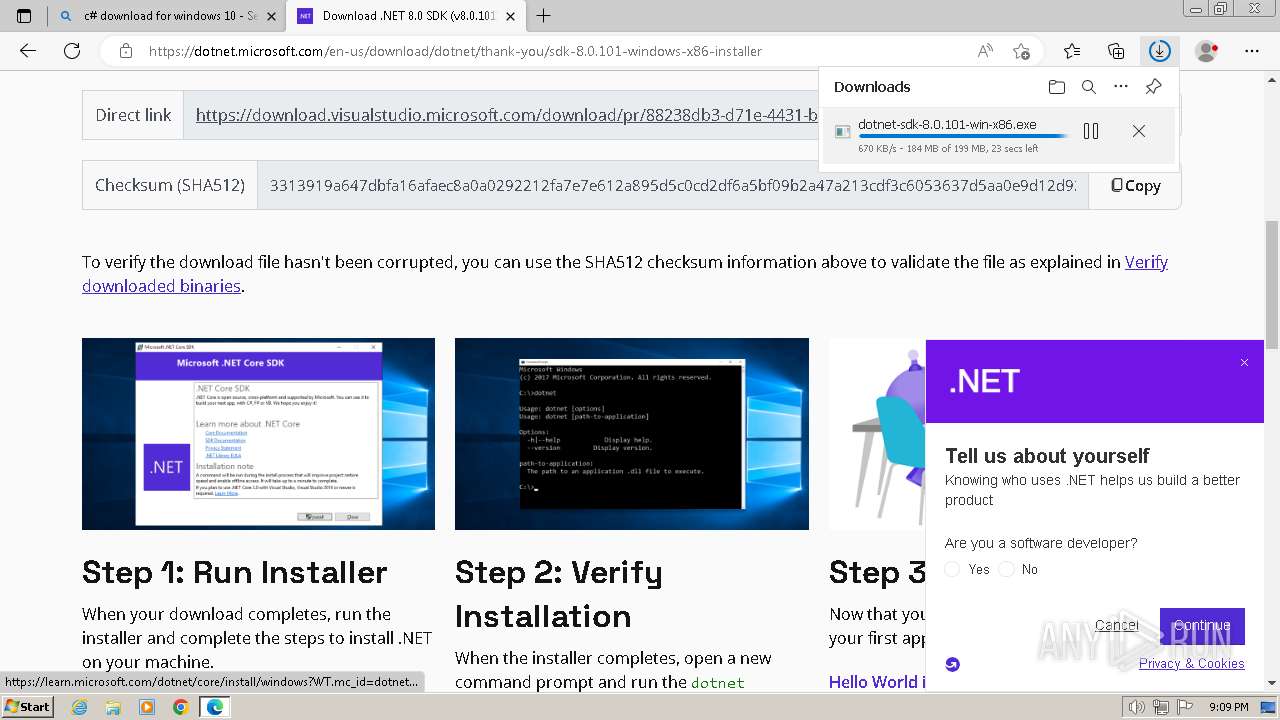Open a new browser tab
The image size is (1280, 720).
tap(543, 15)
